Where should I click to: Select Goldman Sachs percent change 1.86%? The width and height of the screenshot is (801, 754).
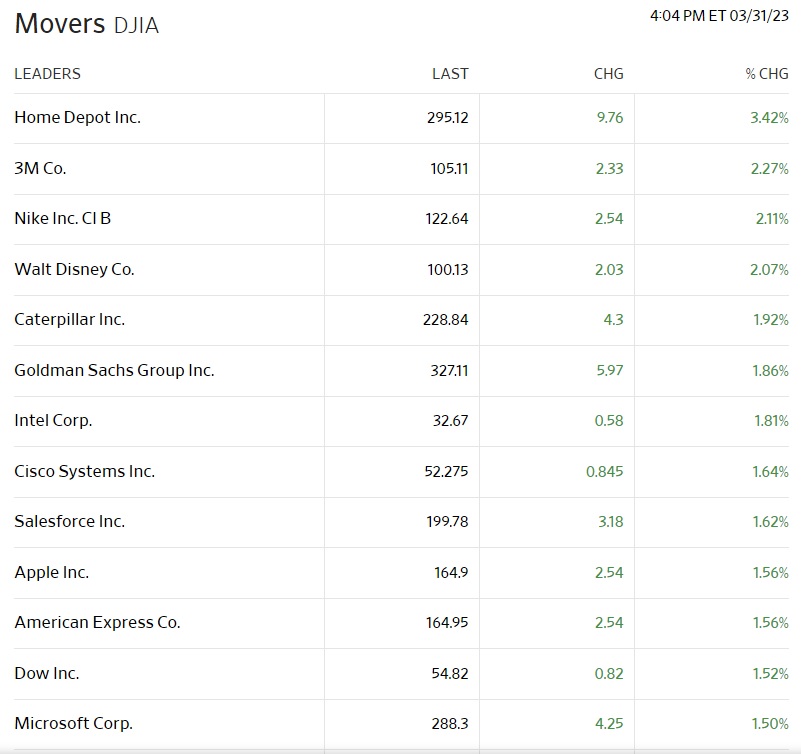click(x=770, y=370)
